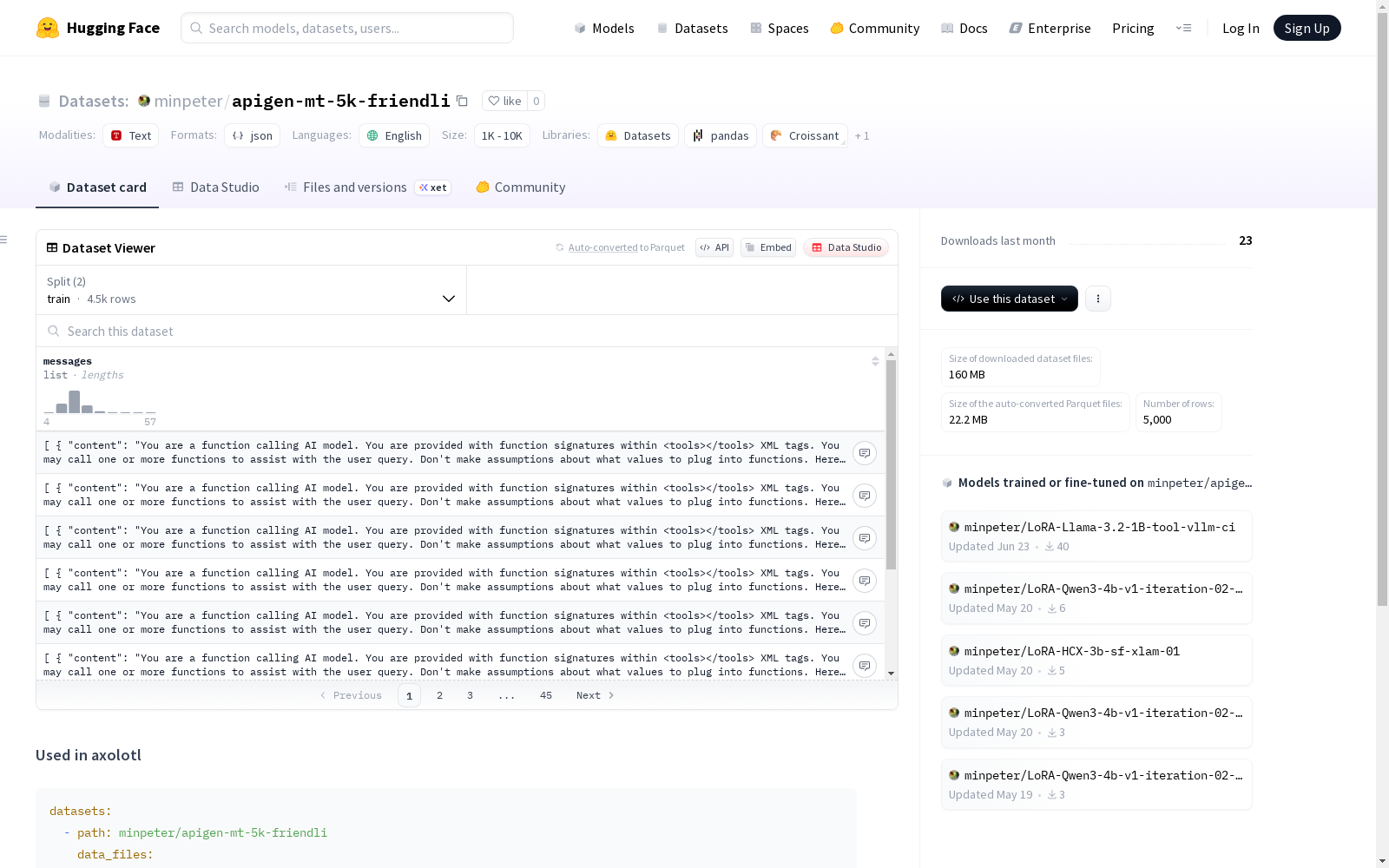Open the three-dot more options button
Screen dimensions: 1389x868
click(1097, 299)
